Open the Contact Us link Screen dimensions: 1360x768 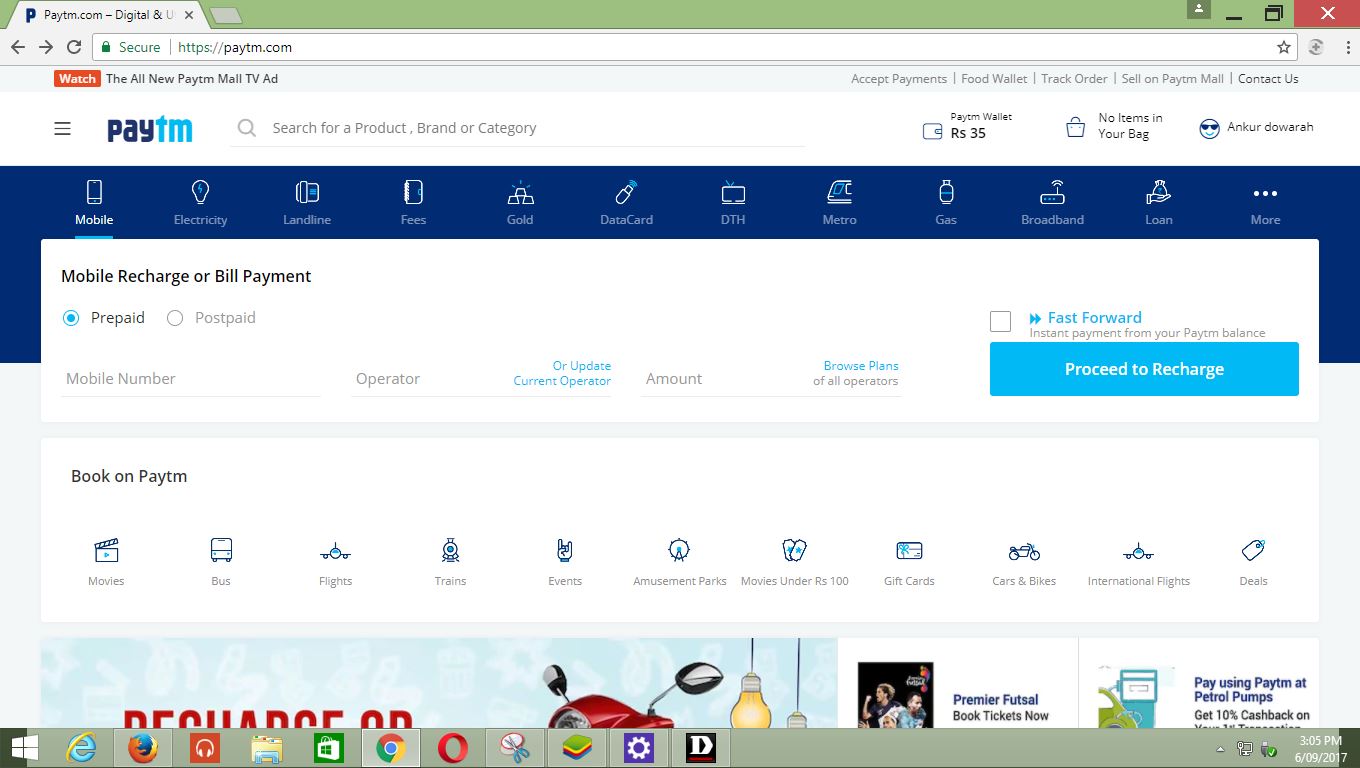click(x=1268, y=79)
